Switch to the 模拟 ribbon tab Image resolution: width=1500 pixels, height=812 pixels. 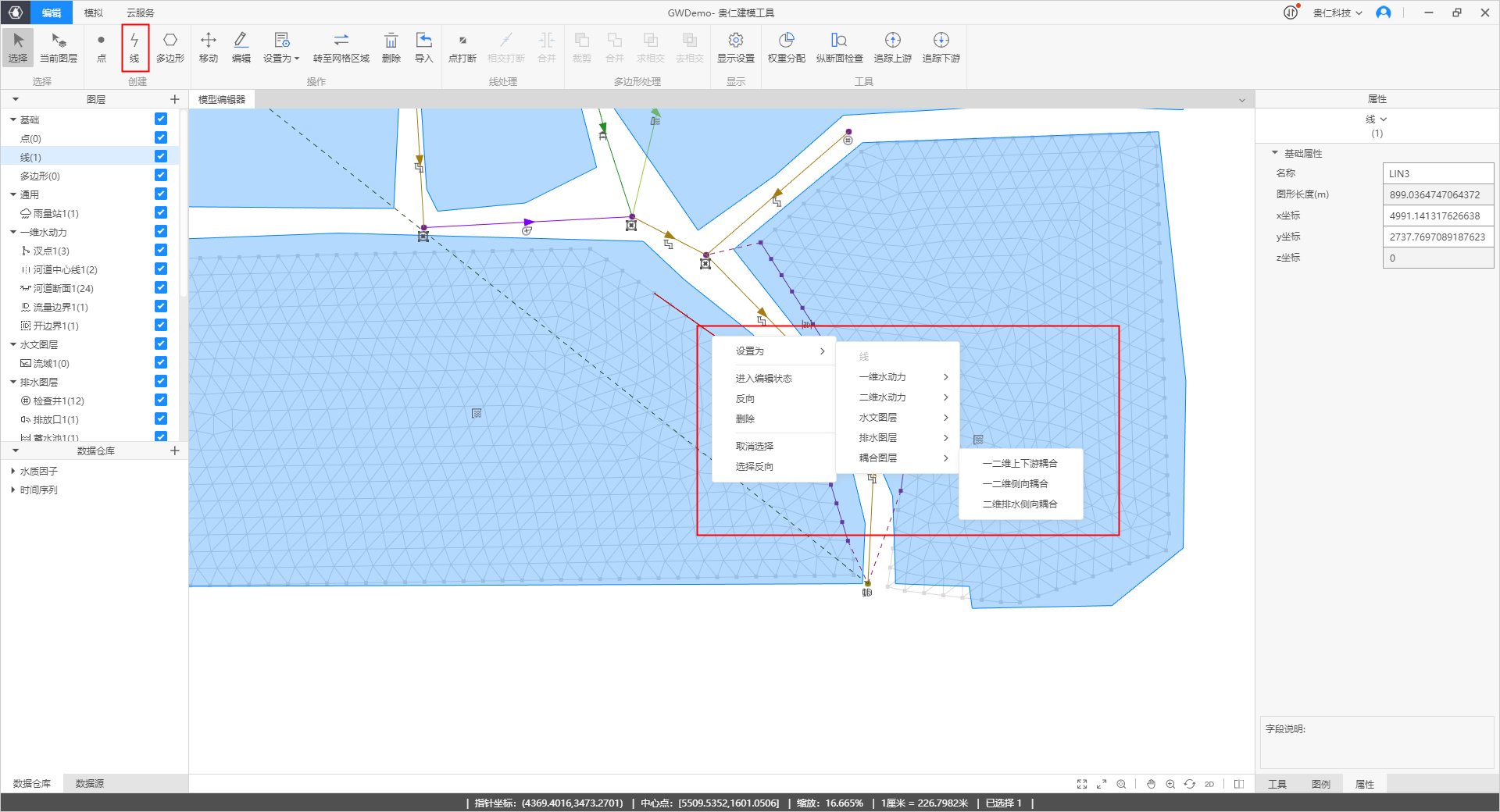coord(94,12)
